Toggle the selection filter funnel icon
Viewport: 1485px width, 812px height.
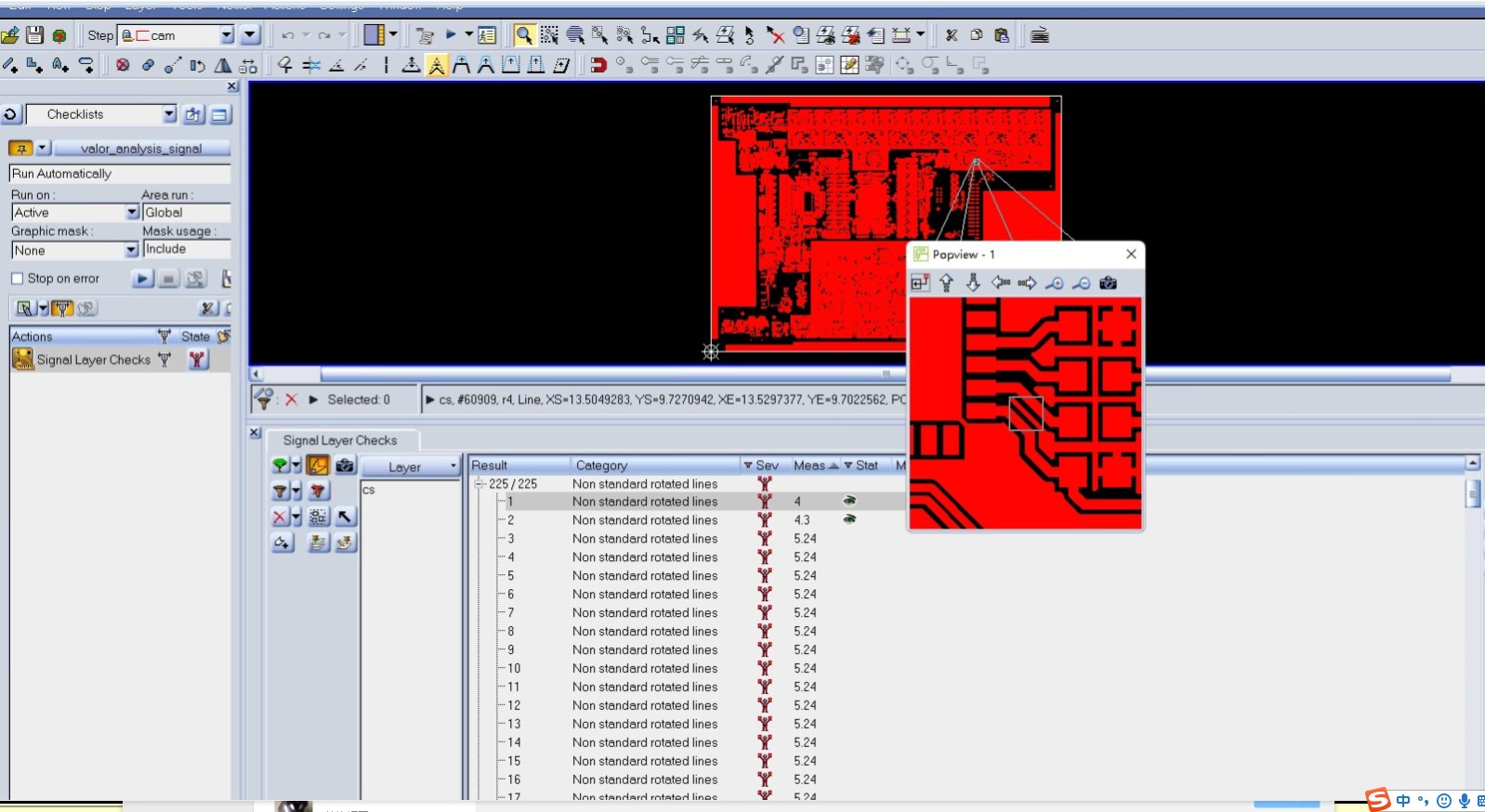click(264, 399)
